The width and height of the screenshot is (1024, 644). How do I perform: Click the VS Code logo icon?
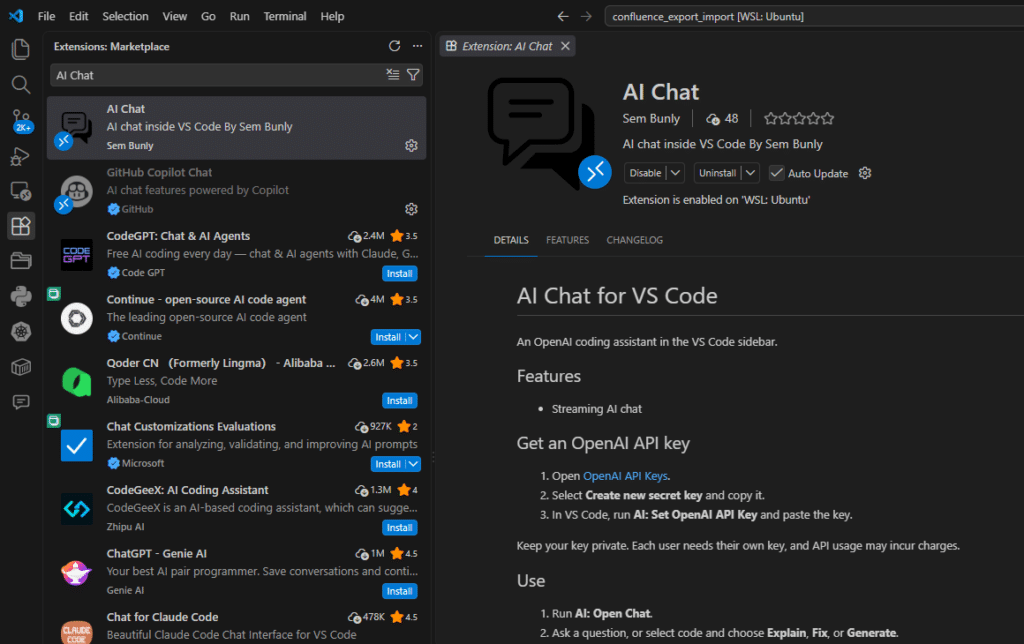[x=16, y=16]
